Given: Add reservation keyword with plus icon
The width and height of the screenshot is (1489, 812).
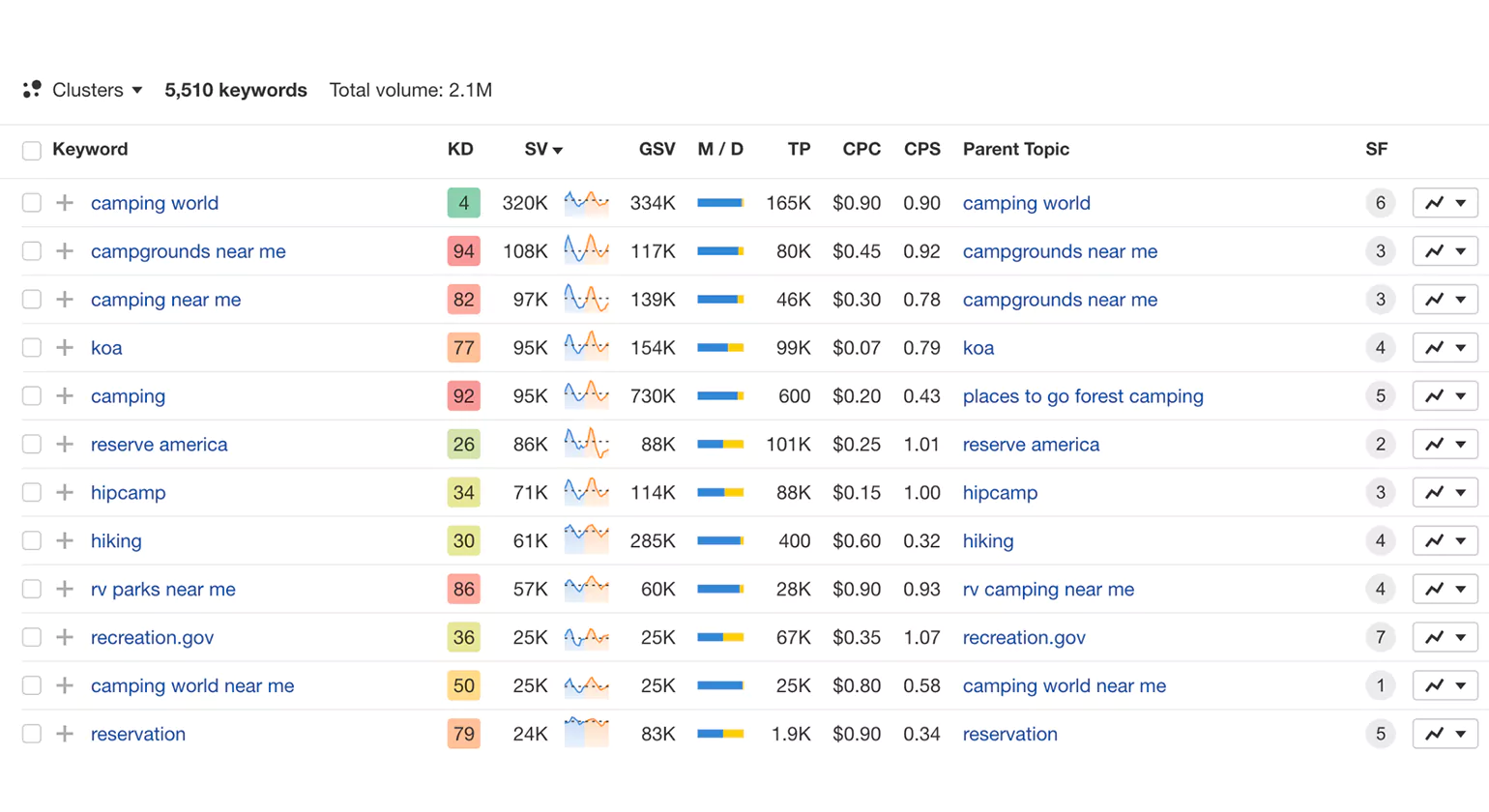Looking at the screenshot, I should (x=65, y=735).
